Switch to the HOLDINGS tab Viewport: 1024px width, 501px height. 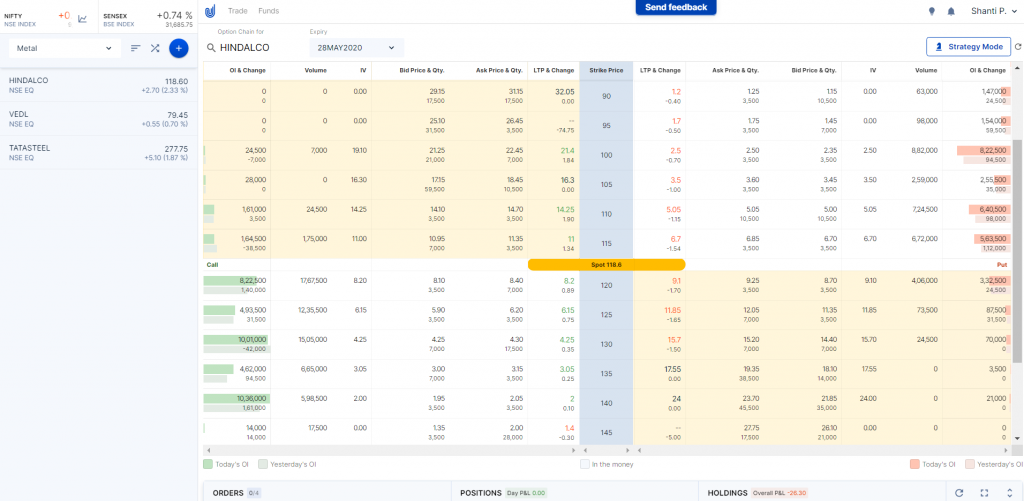point(728,493)
